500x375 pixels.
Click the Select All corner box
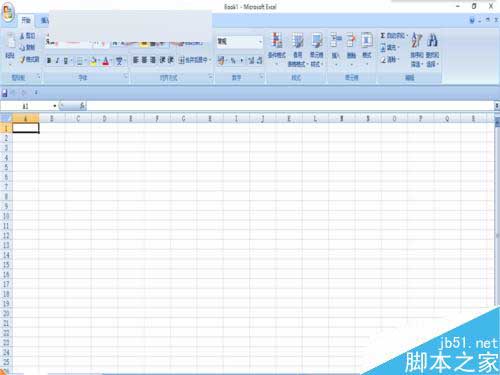click(6, 118)
